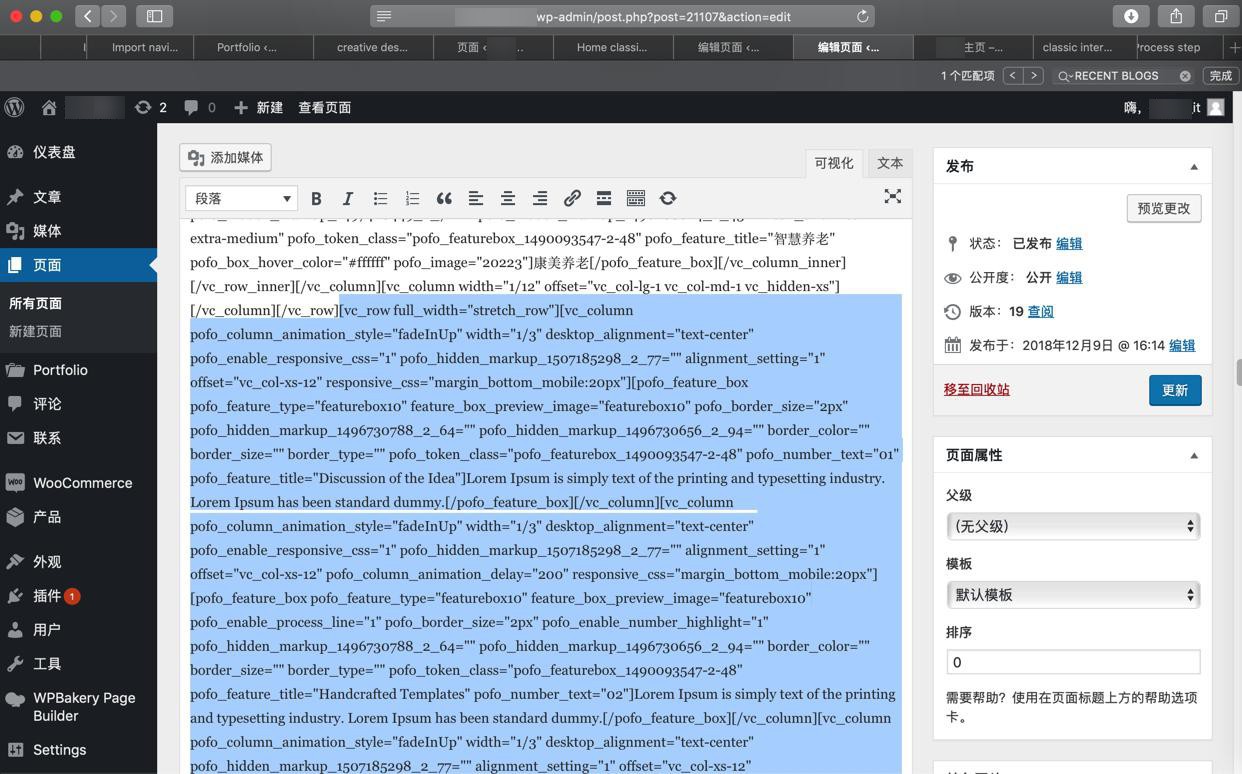The width and height of the screenshot is (1242, 774).
Task: Click 完成 to close find bar
Action: click(x=1221, y=76)
